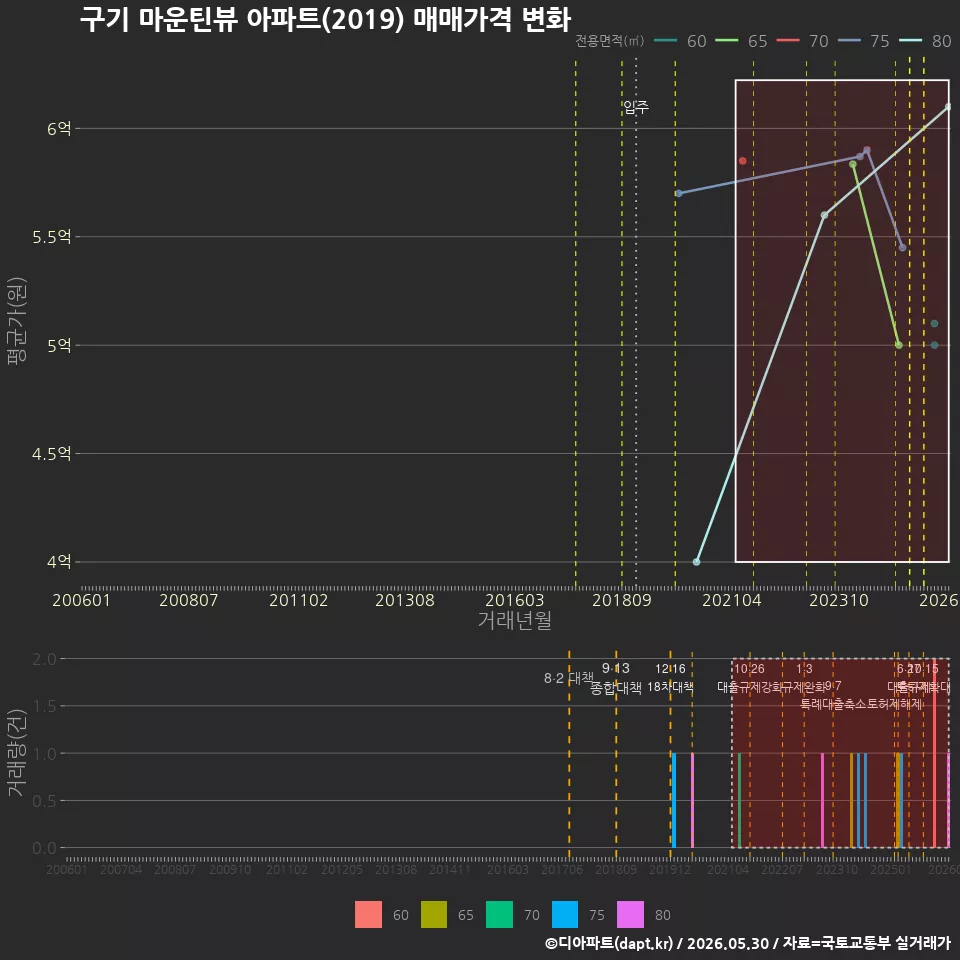Select the 80㎡ data point at 4억
Screen dimensions: 960x960
tap(696, 561)
